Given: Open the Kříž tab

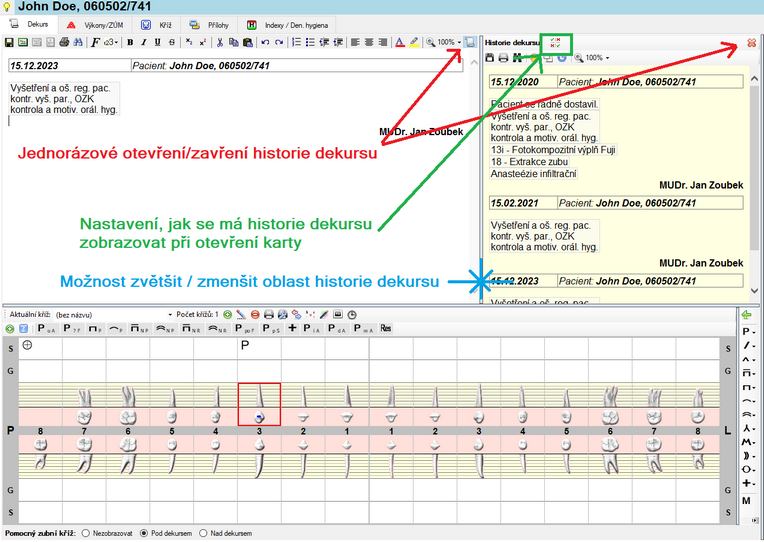Looking at the screenshot, I should [x=157, y=25].
